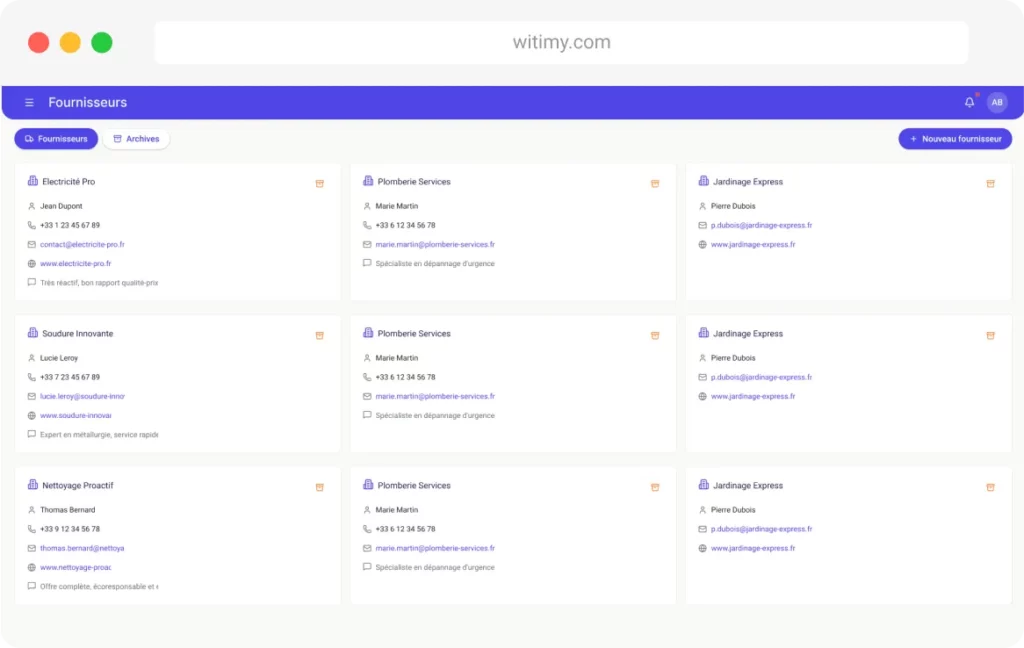Click phone number +33 9 12 34 56 78
Image resolution: width=1024 pixels, height=648 pixels.
(70, 529)
